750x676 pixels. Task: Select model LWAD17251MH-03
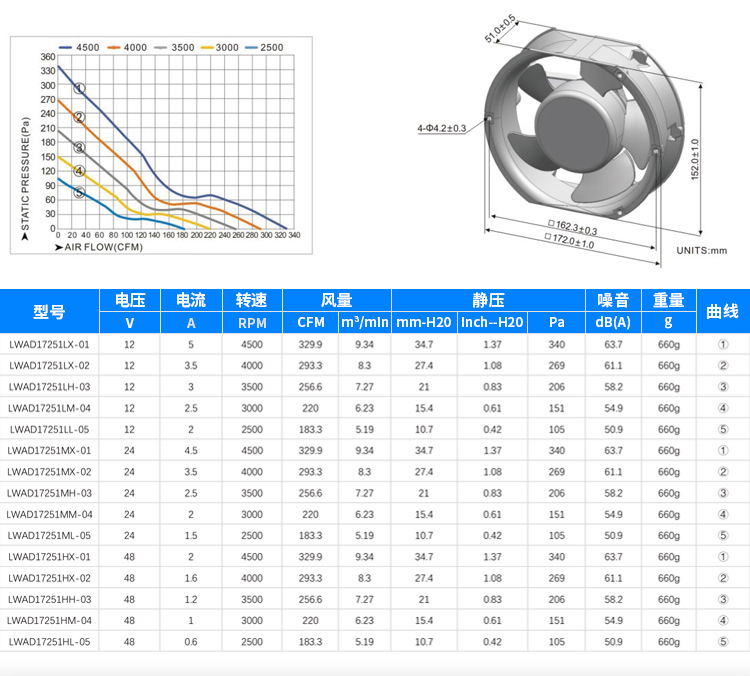[49, 493]
